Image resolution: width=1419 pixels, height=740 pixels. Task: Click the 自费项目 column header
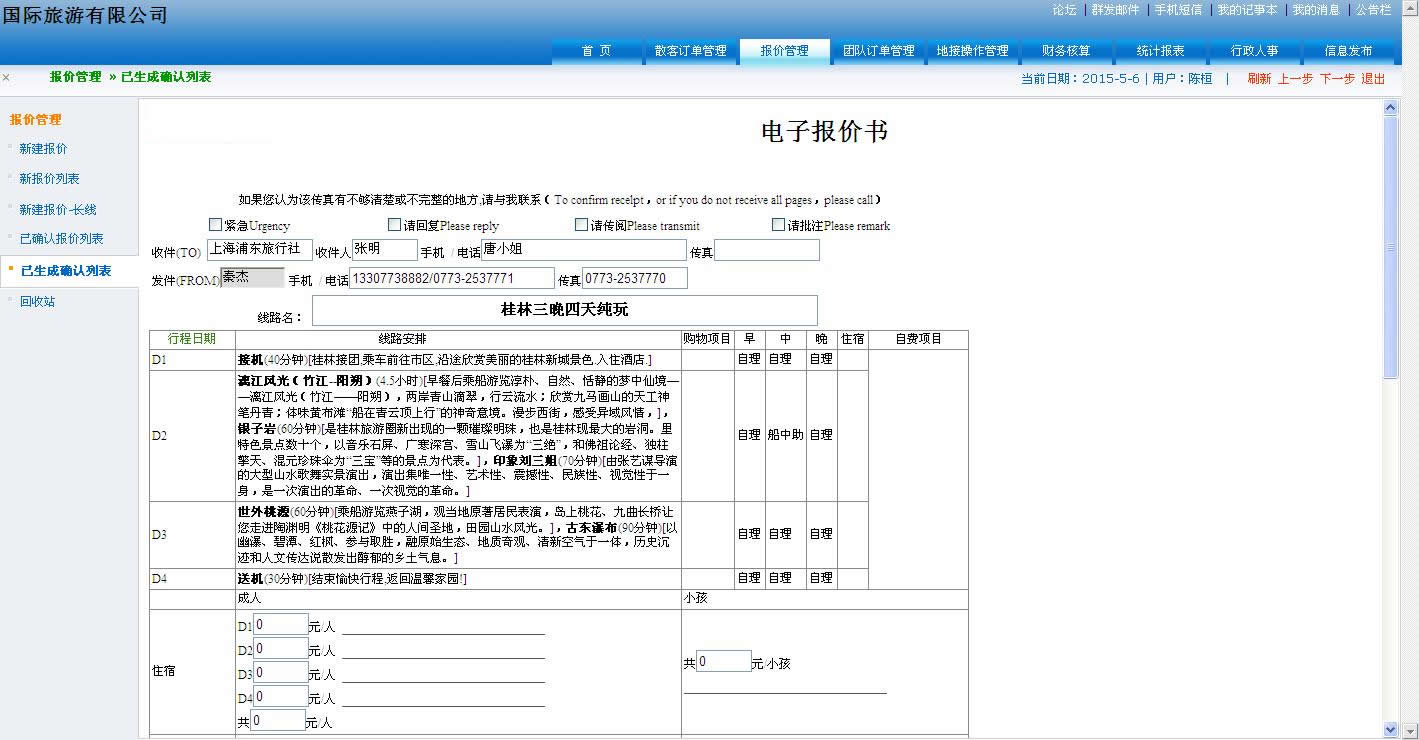click(x=918, y=339)
